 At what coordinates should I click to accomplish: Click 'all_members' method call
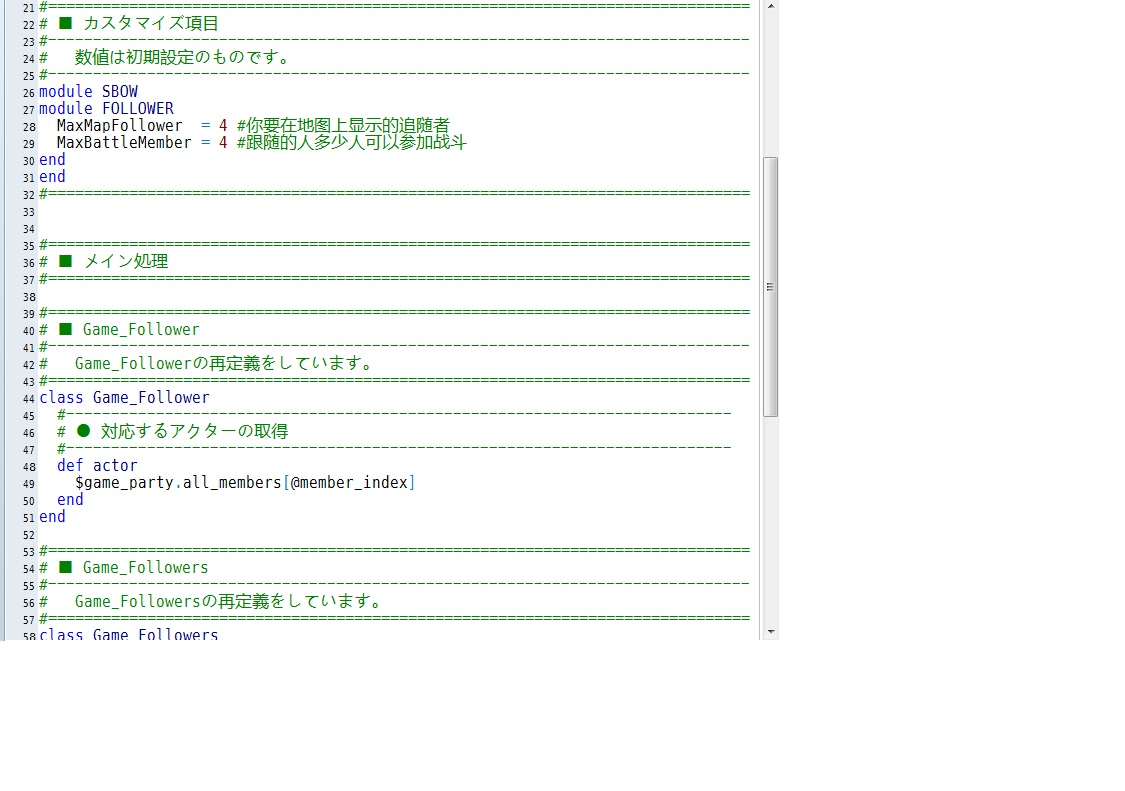[232, 482]
